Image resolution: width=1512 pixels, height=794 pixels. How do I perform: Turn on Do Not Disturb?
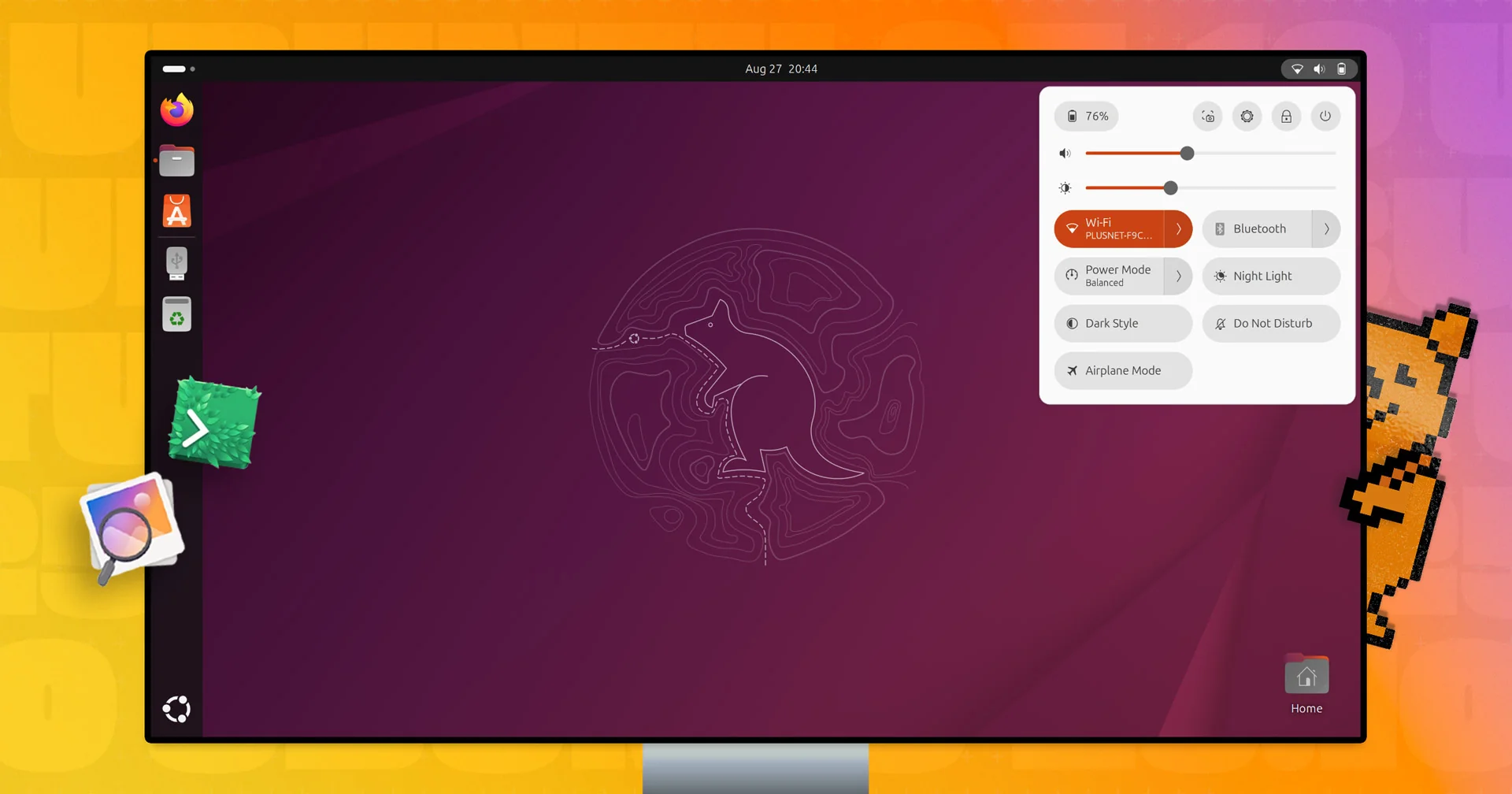1272,324
